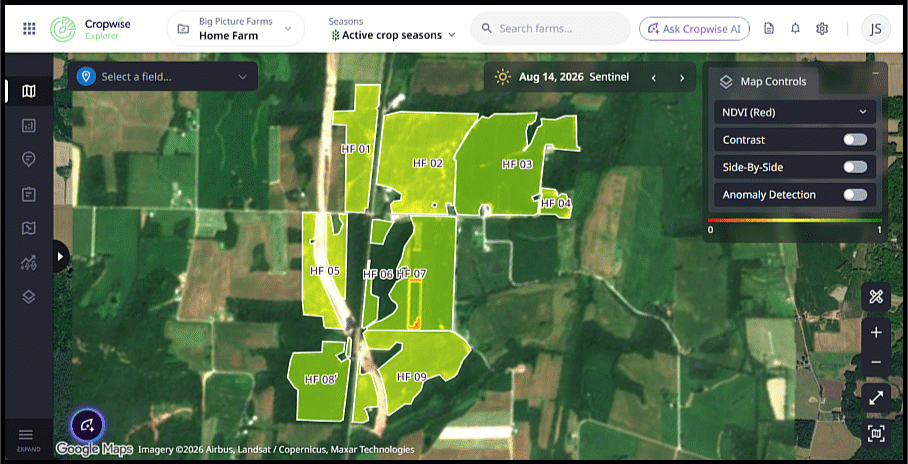Go to previous imagery date
Screen dimensions: 908x464
click(x=654, y=78)
